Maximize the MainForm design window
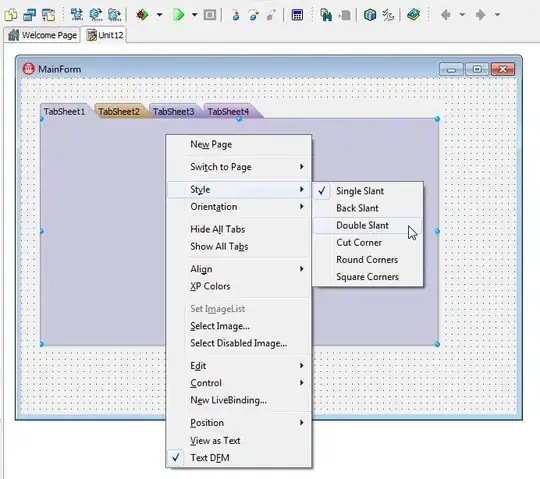Screen dimensions: 540x479 [x=477, y=69]
